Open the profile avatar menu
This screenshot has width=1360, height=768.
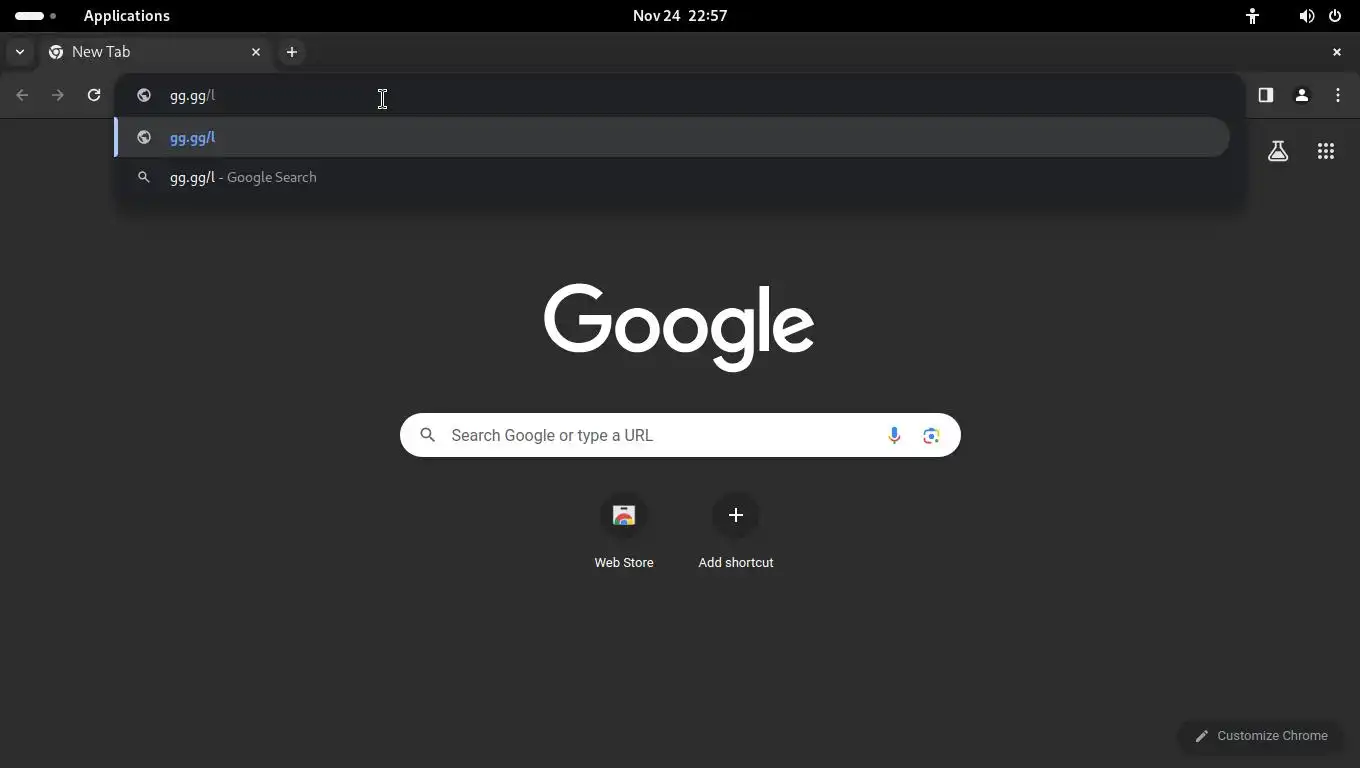[1302, 95]
